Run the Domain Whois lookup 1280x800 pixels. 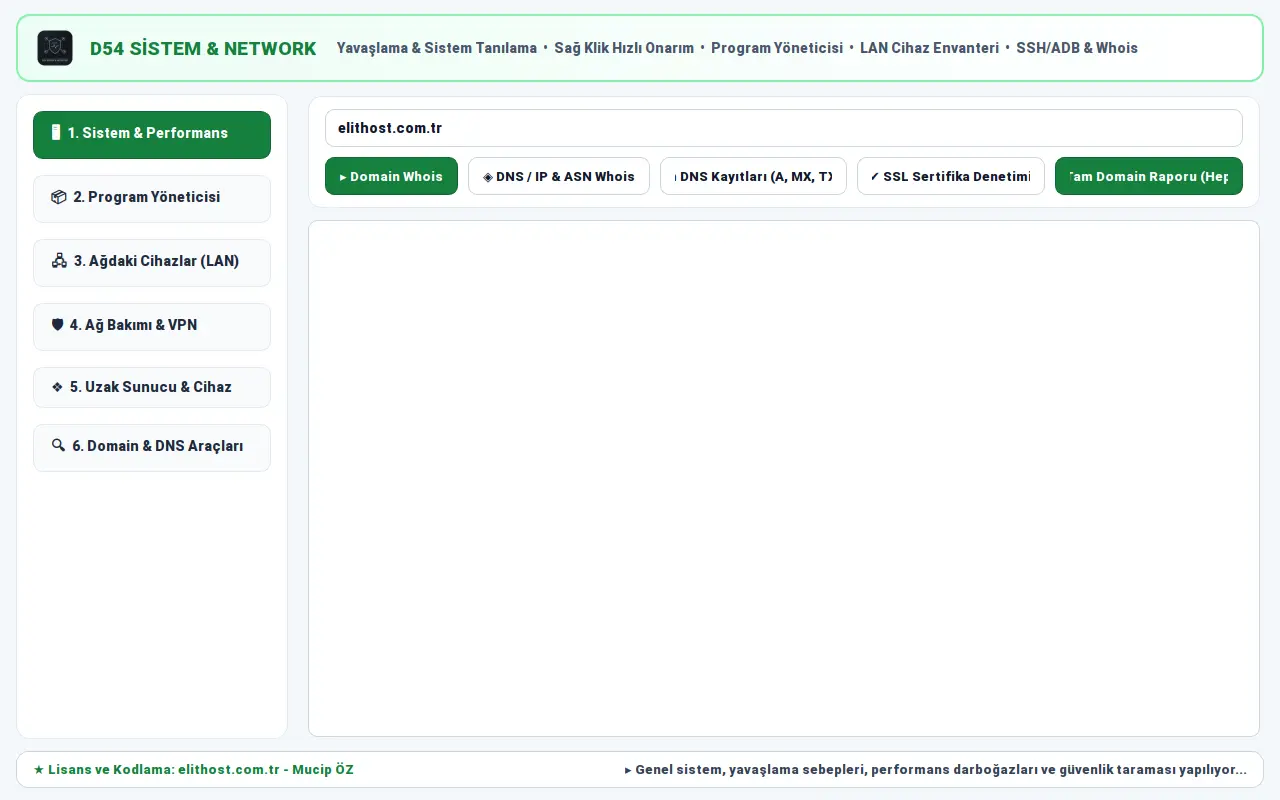click(x=391, y=176)
